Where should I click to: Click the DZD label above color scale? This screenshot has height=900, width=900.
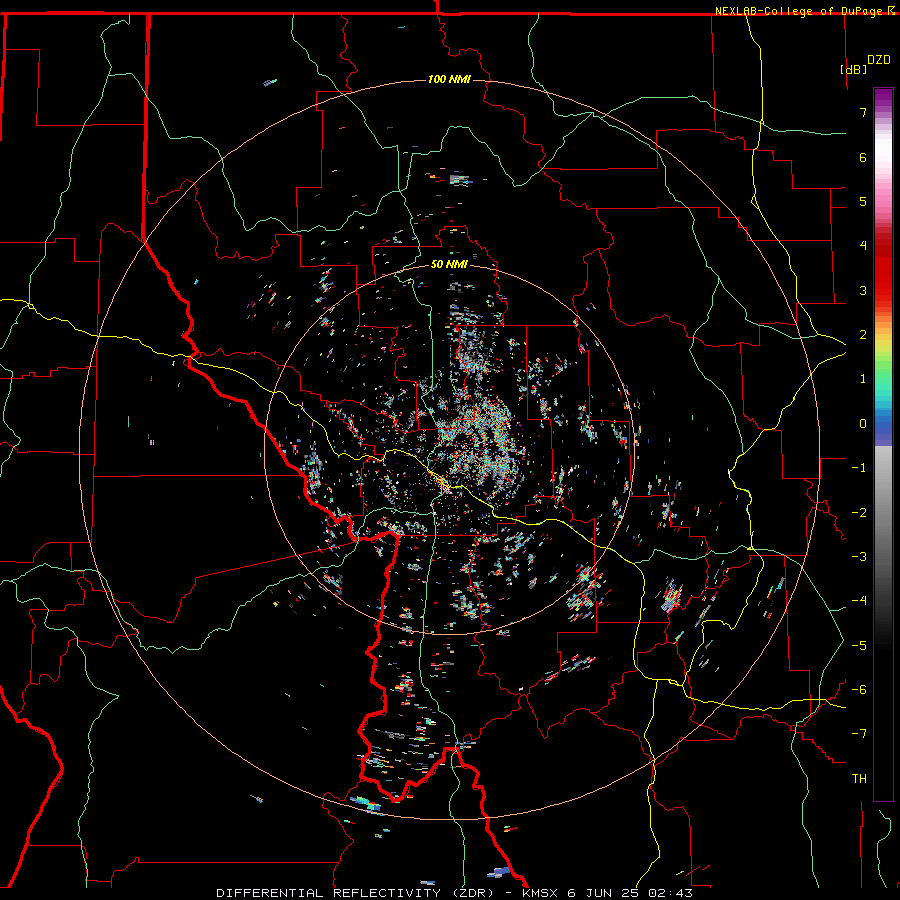point(879,60)
